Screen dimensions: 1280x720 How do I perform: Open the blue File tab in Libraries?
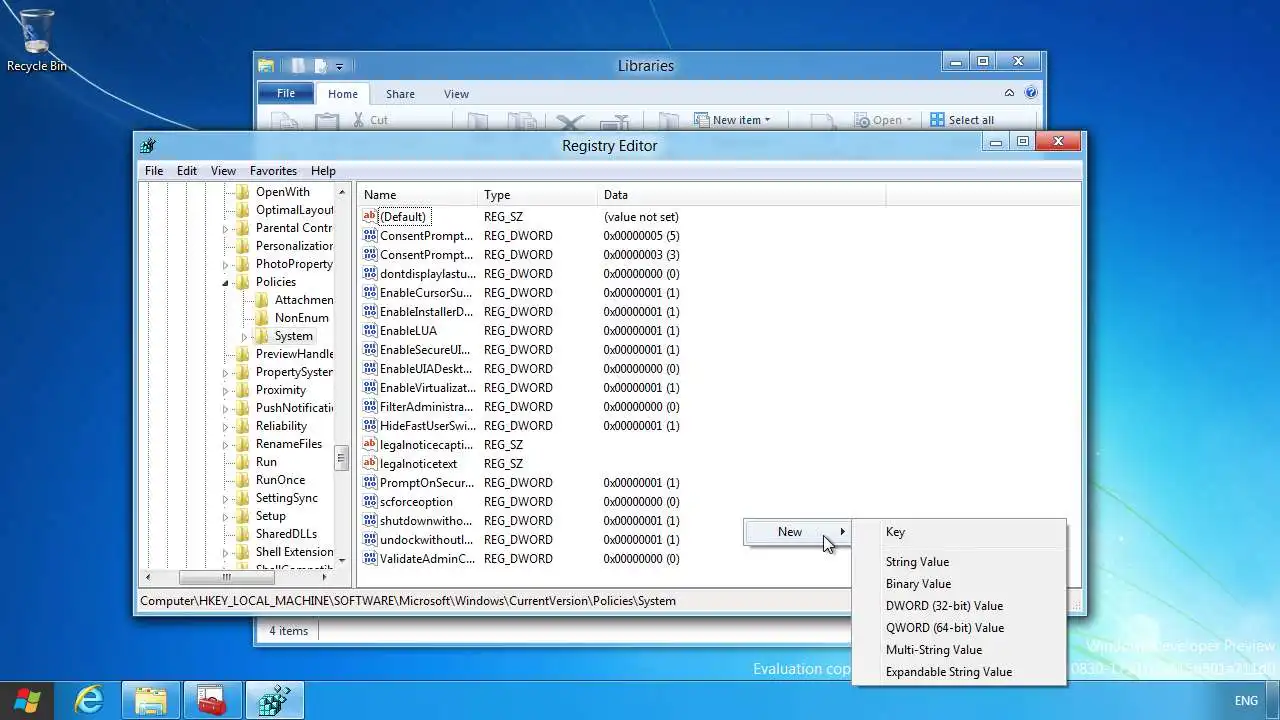pos(286,94)
